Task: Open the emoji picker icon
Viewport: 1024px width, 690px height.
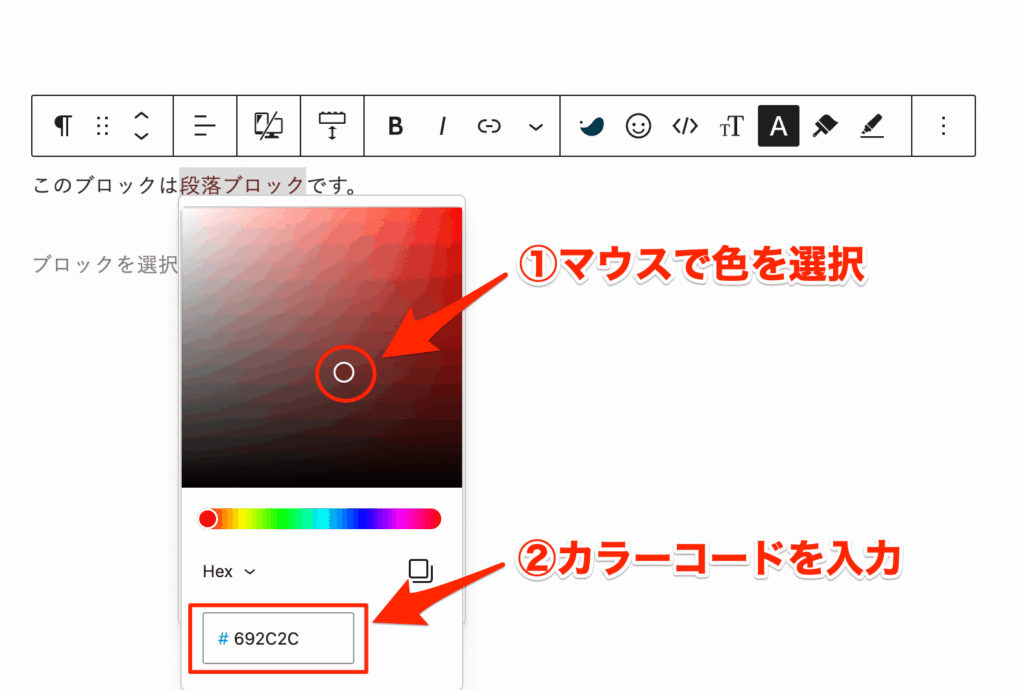Action: [640, 125]
